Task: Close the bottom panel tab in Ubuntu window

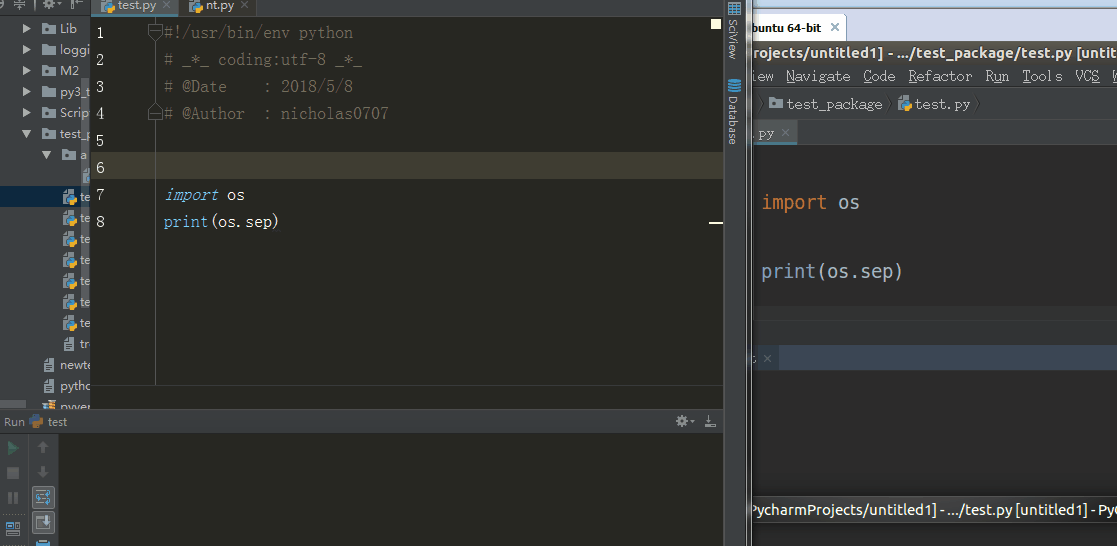Action: (x=767, y=359)
